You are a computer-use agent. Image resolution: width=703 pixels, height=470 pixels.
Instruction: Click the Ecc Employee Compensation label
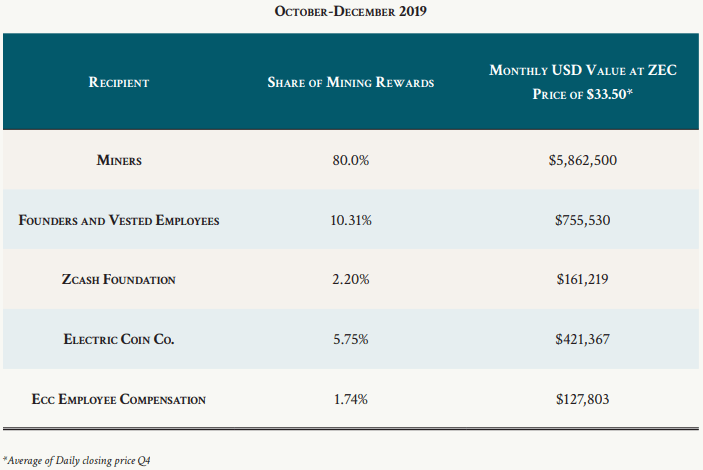click(x=119, y=400)
